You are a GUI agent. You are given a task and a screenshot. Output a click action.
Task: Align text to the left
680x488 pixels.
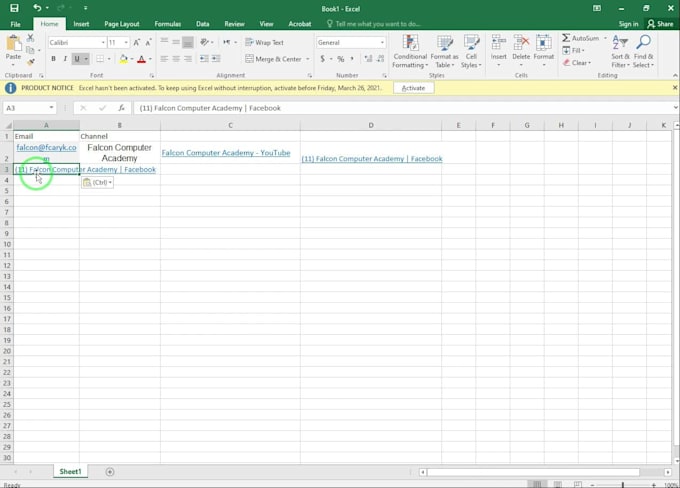[x=164, y=59]
